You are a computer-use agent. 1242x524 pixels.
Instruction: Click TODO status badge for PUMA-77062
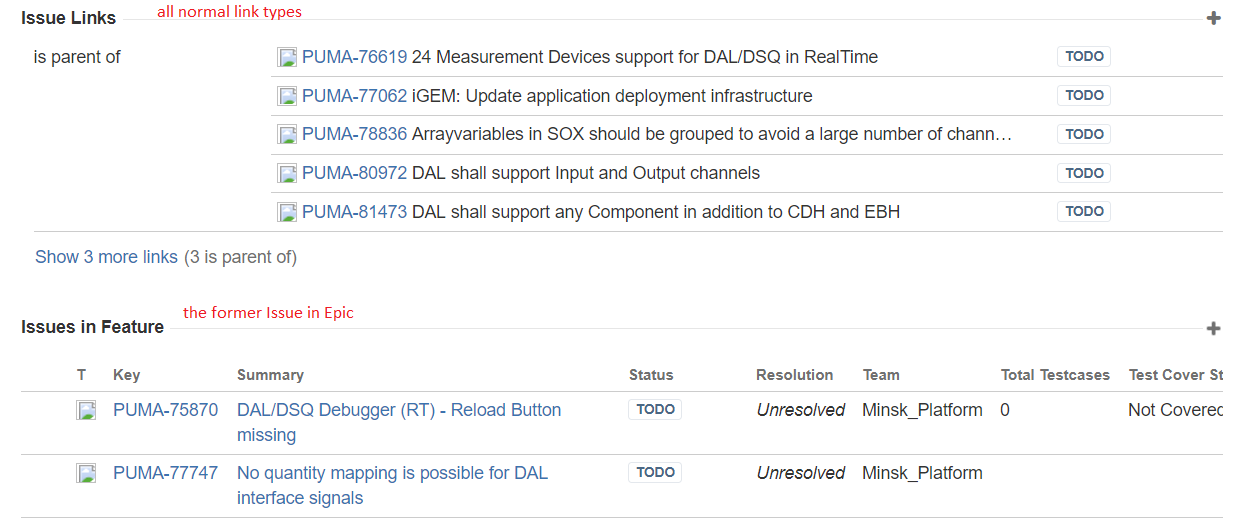(x=1084, y=96)
